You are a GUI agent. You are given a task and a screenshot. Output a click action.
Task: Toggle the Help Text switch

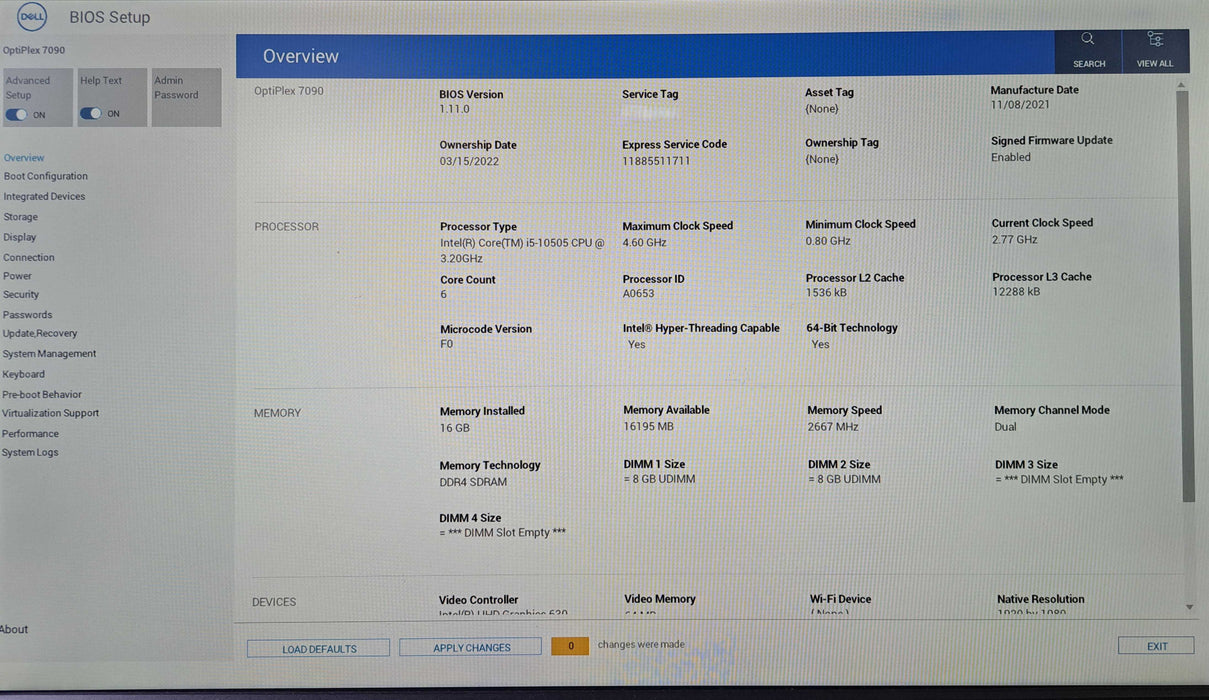click(91, 113)
